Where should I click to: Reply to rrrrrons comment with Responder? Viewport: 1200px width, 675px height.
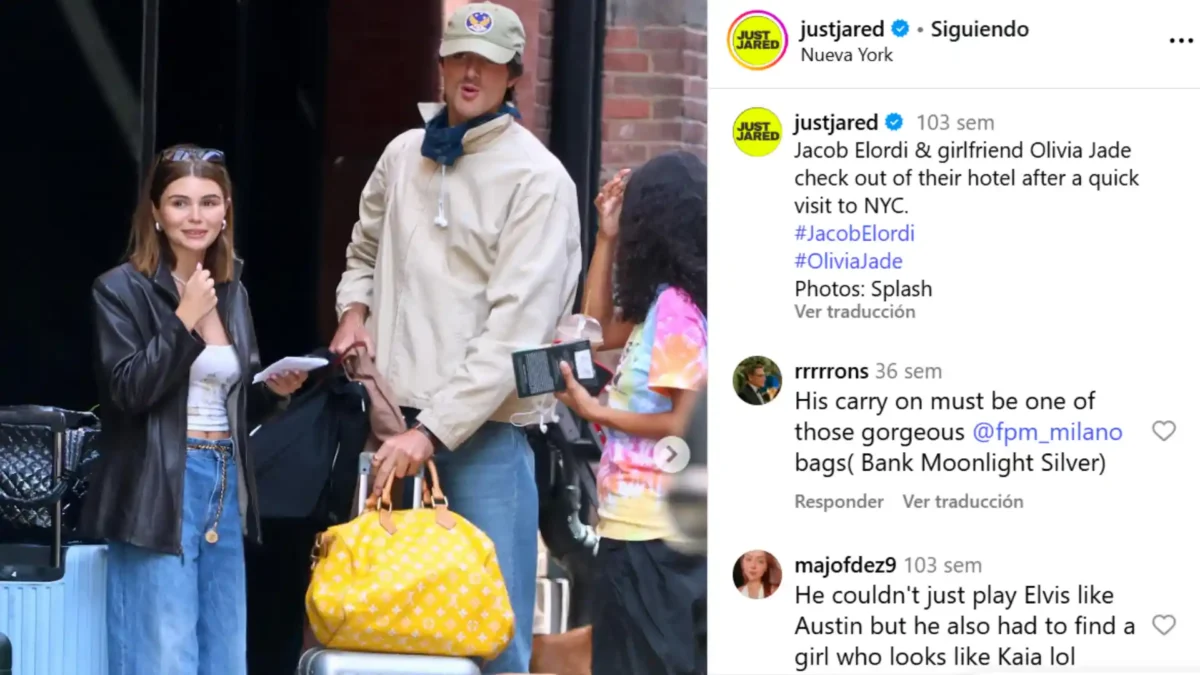839,502
